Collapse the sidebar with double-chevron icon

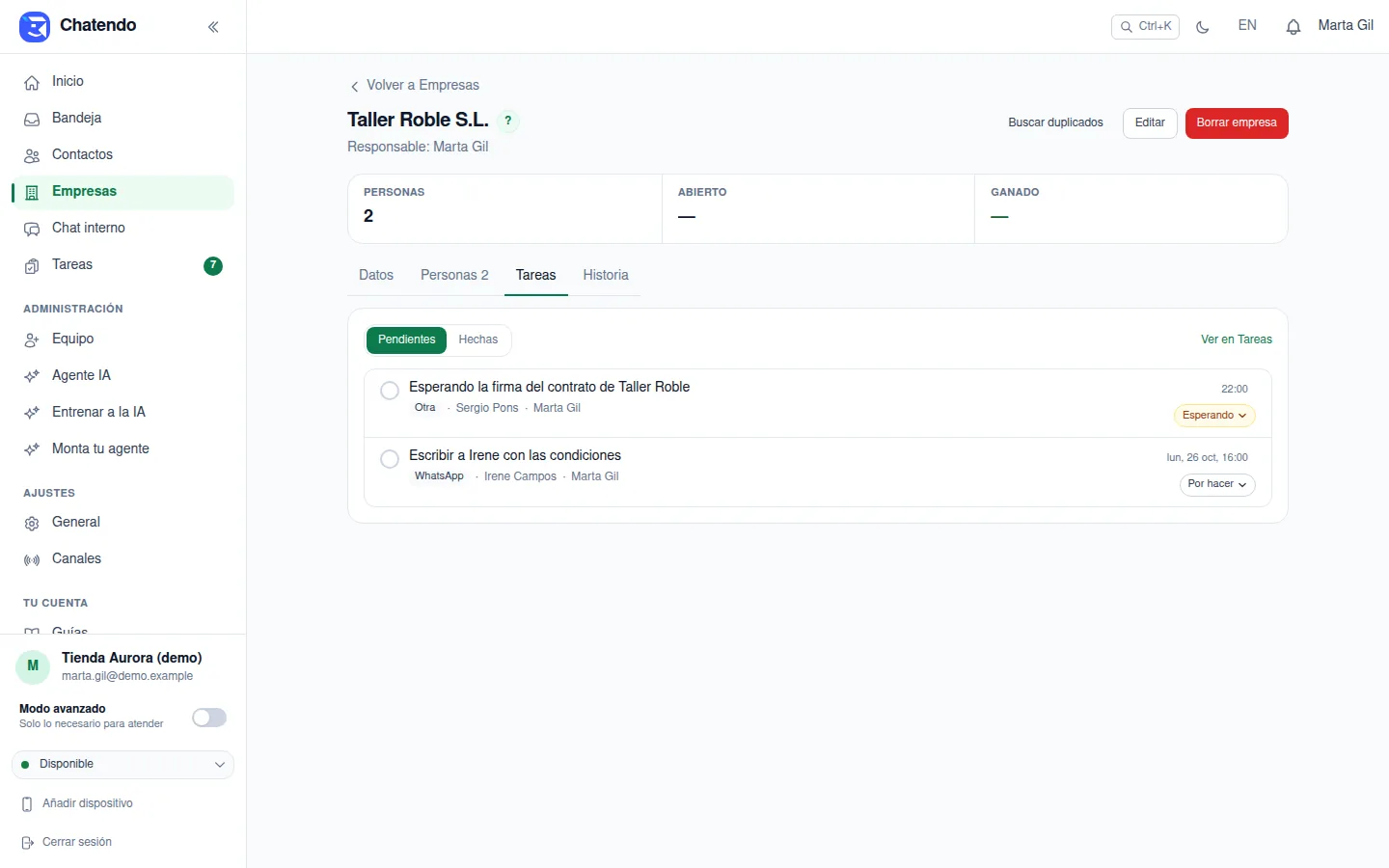[x=213, y=27]
